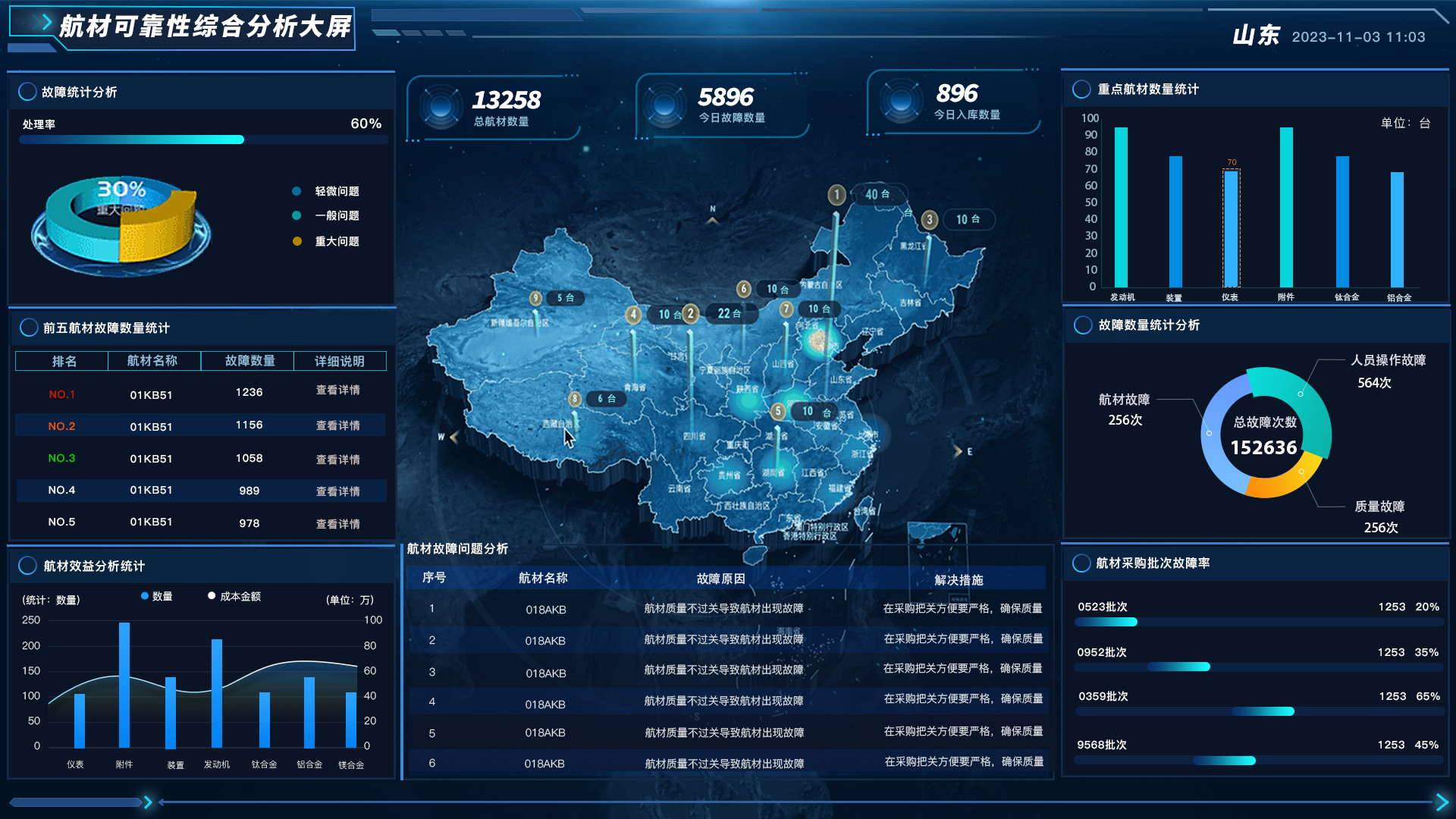Click the radar icon beside 今日故障数量
1456x819 pixels.
(x=665, y=104)
